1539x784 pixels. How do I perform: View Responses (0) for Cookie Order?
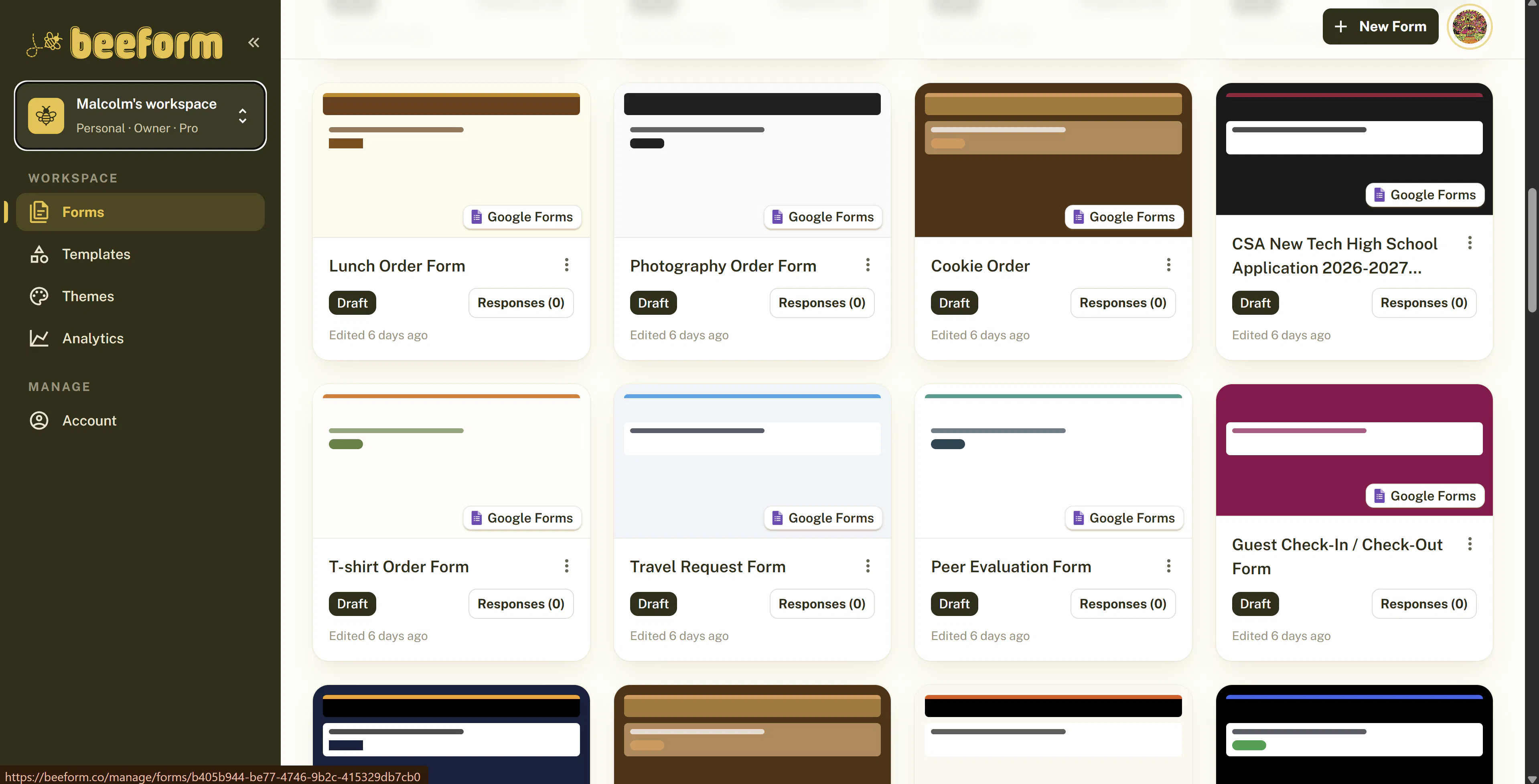pyautogui.click(x=1123, y=303)
